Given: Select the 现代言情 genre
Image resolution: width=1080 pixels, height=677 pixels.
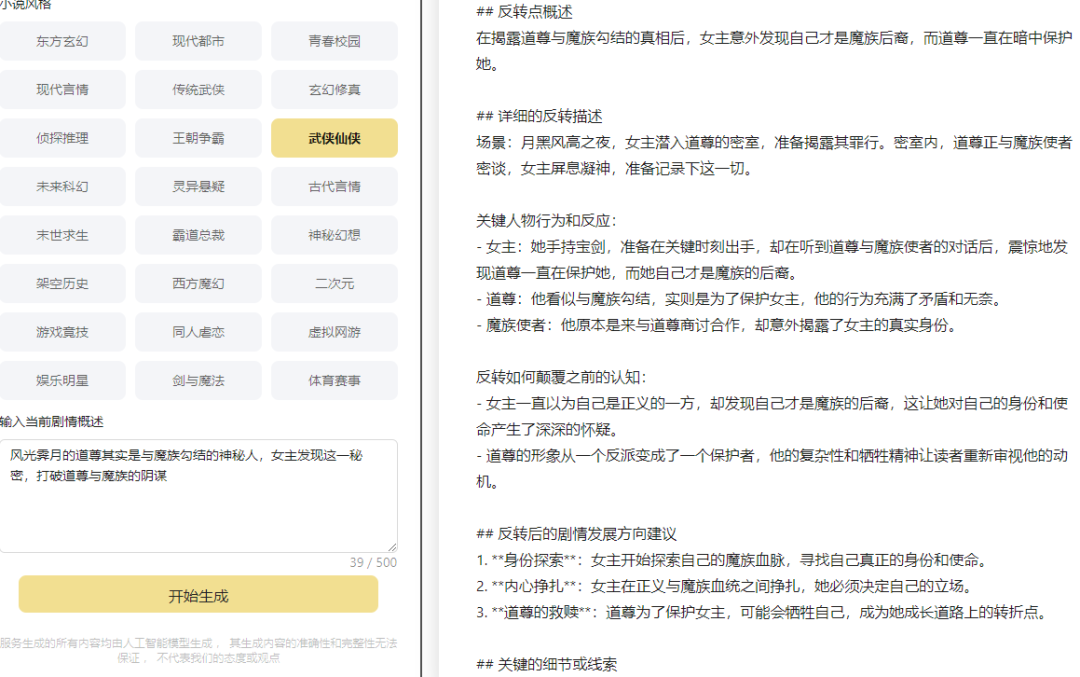Looking at the screenshot, I should click(x=64, y=89).
